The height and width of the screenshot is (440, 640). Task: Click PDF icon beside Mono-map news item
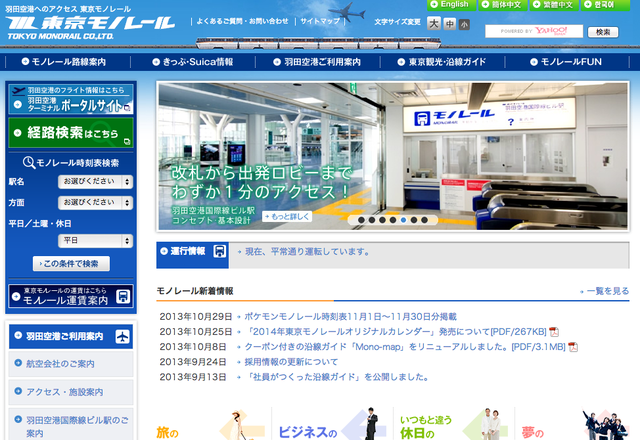(x=573, y=347)
